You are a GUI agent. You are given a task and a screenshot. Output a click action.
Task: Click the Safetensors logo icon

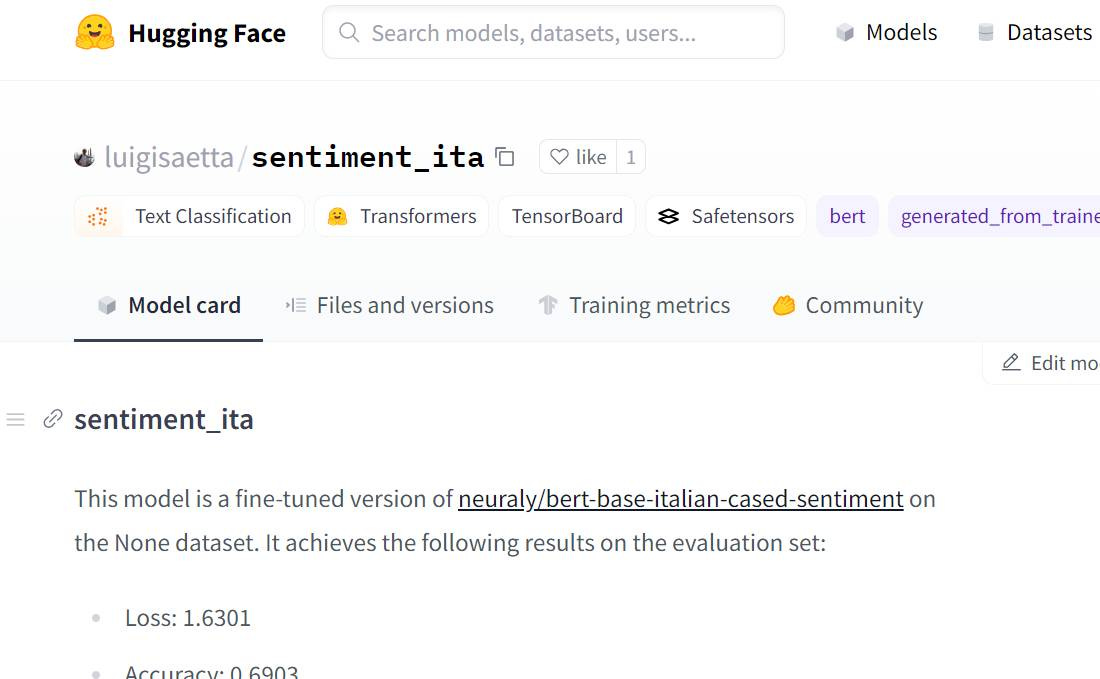click(x=669, y=216)
